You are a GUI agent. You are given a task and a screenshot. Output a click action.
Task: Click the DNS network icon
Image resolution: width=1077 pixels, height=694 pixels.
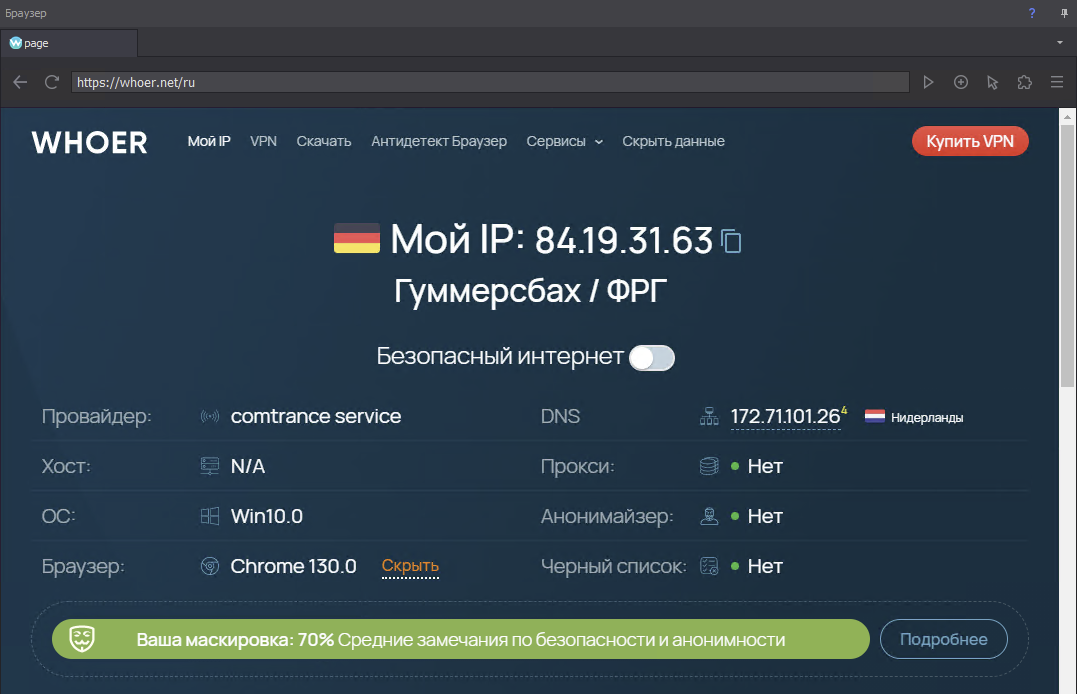[709, 416]
